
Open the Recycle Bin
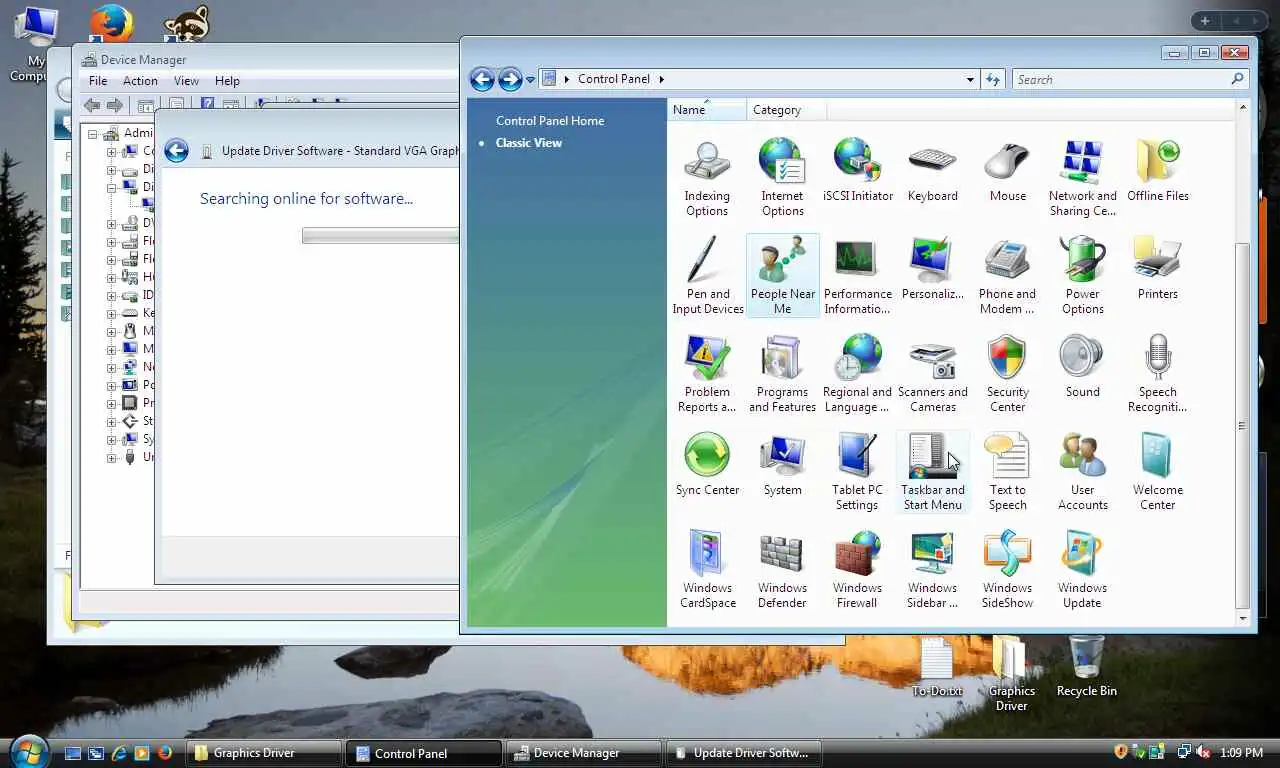(x=1087, y=666)
